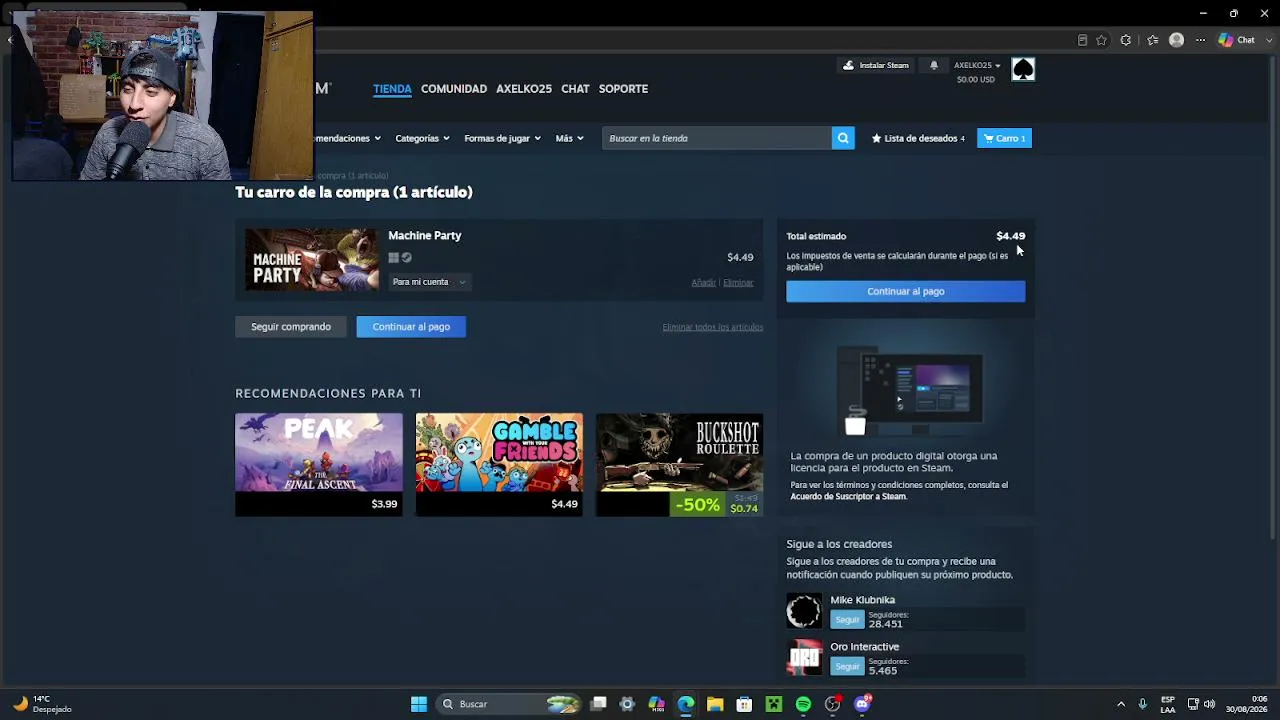Image resolution: width=1280 pixels, height=720 pixels.
Task: Go to the TIENDA tab
Action: pyautogui.click(x=392, y=89)
